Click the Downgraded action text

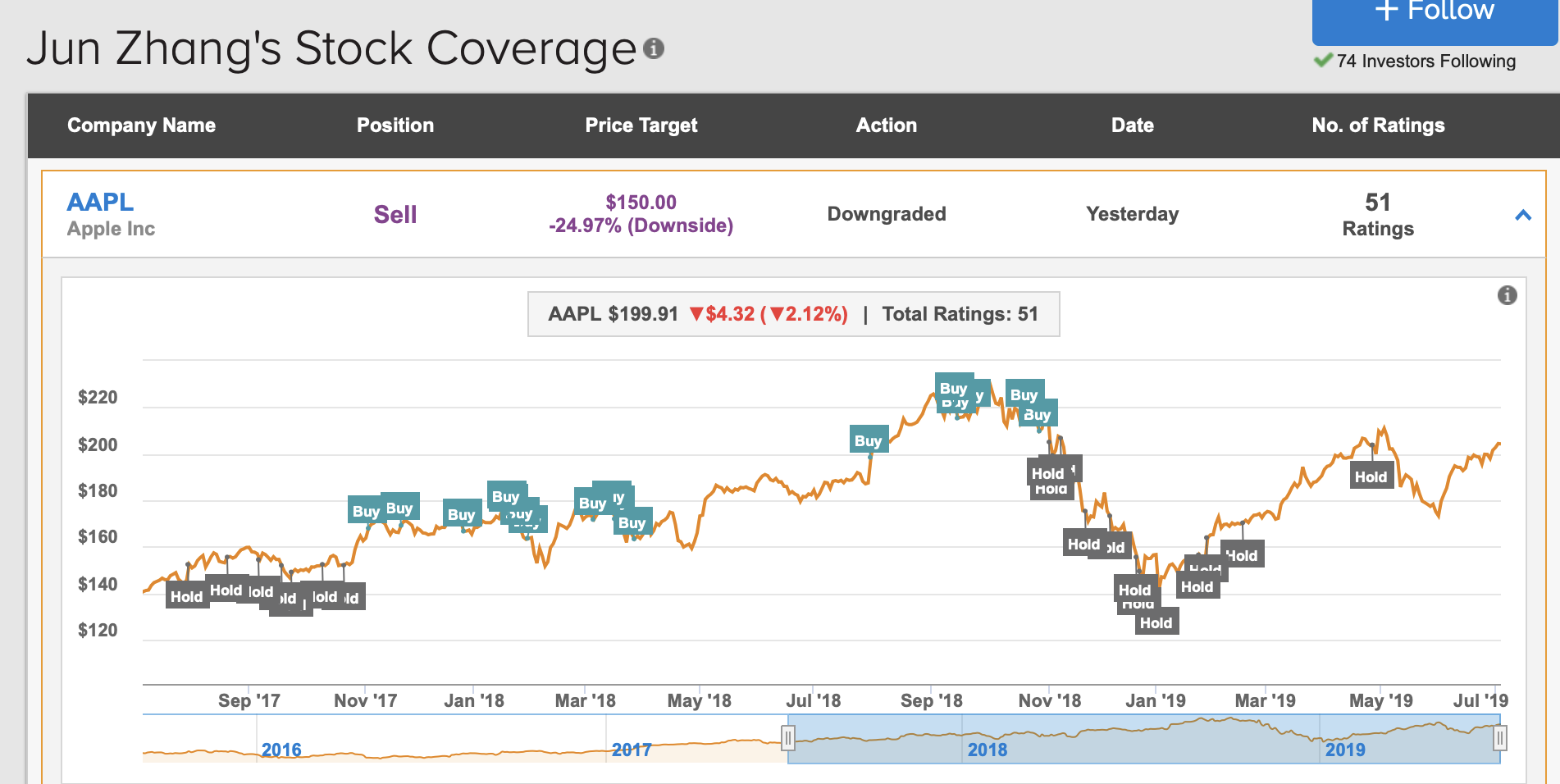(887, 214)
